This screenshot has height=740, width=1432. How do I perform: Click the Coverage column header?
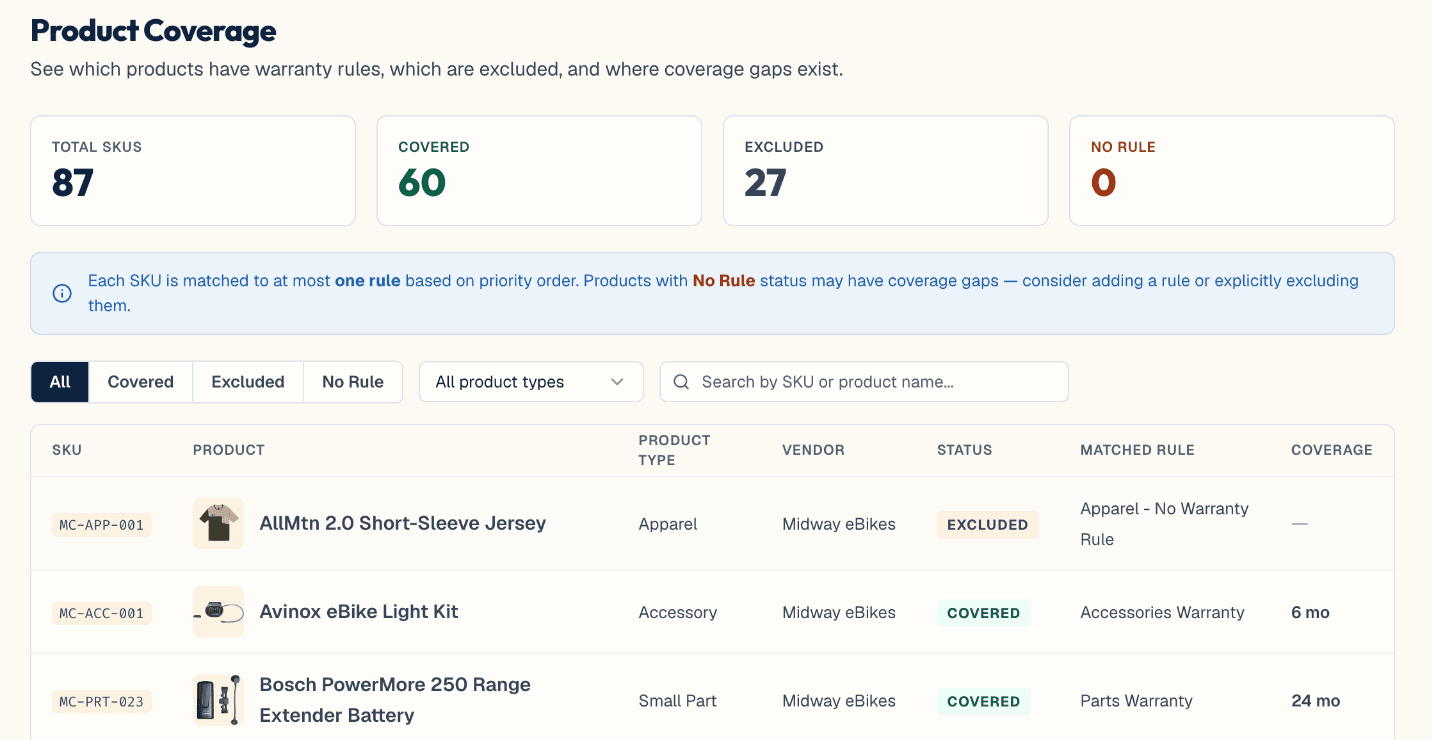(1332, 450)
